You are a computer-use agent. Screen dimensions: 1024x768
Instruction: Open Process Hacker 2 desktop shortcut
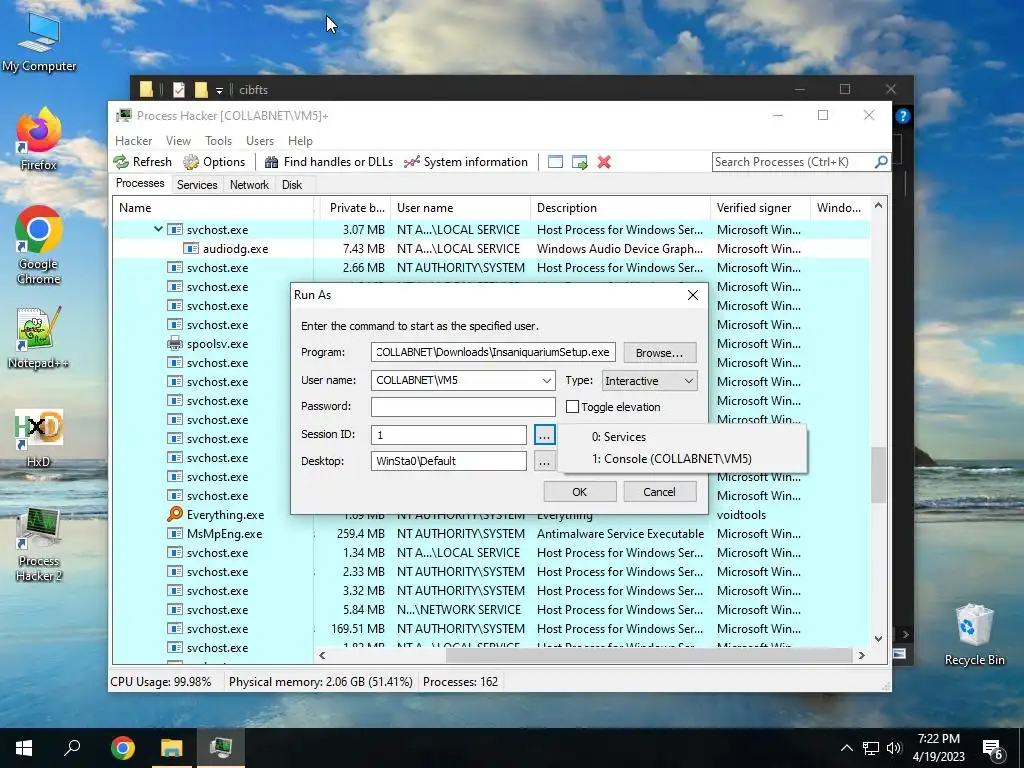pos(39,544)
